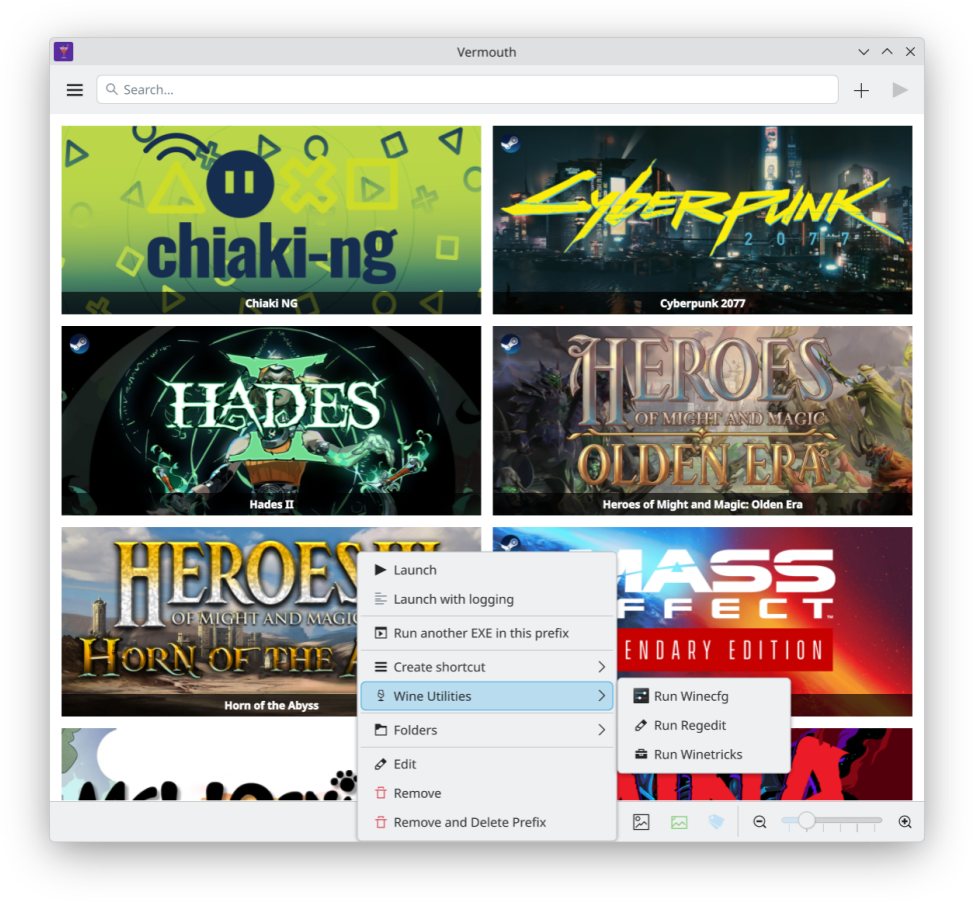The image size is (973, 902).
Task: Click the play arrow in the top toolbar
Action: click(900, 91)
